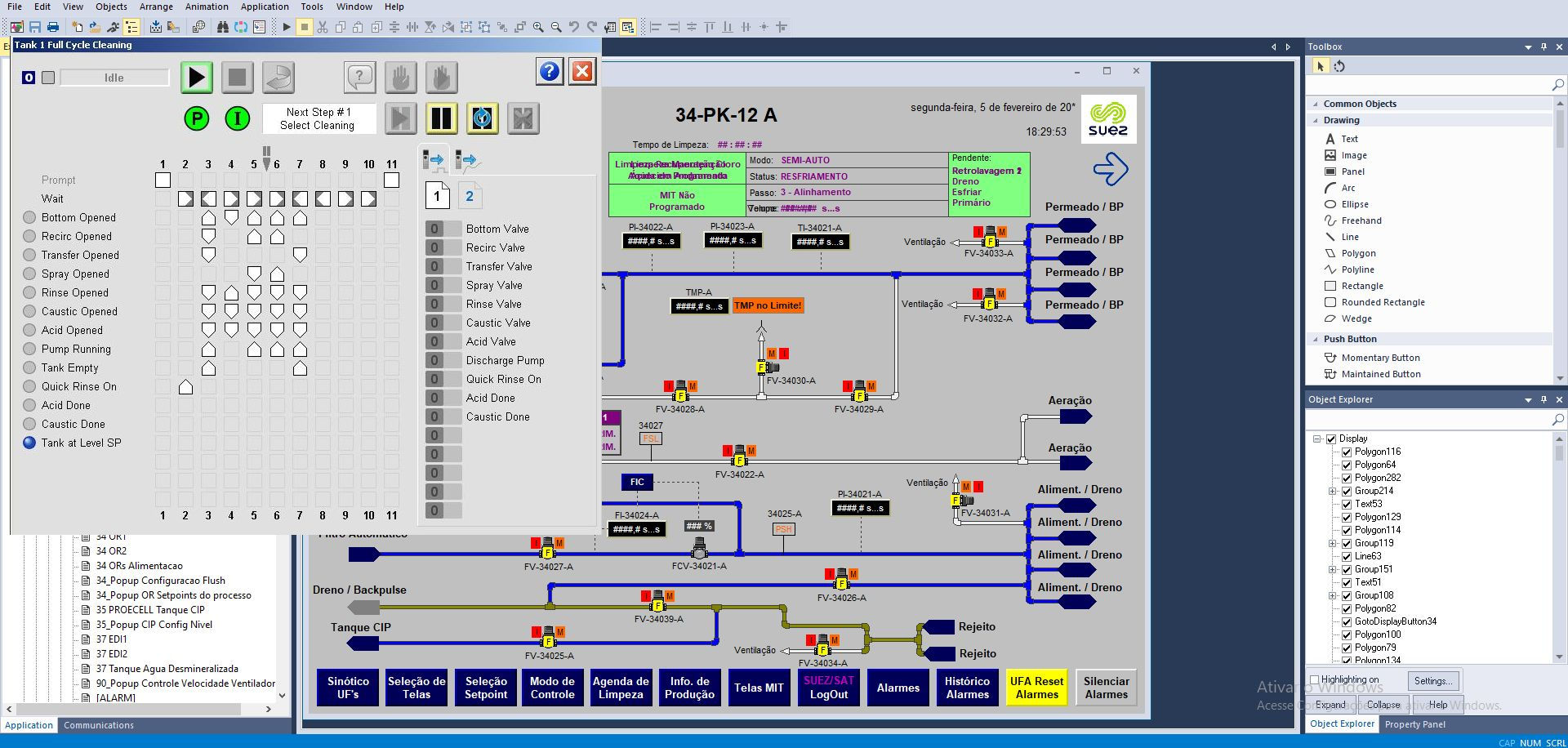Click the scissors Cut icon in toolbar
The height and width of the screenshot is (748, 1568).
pos(323,27)
